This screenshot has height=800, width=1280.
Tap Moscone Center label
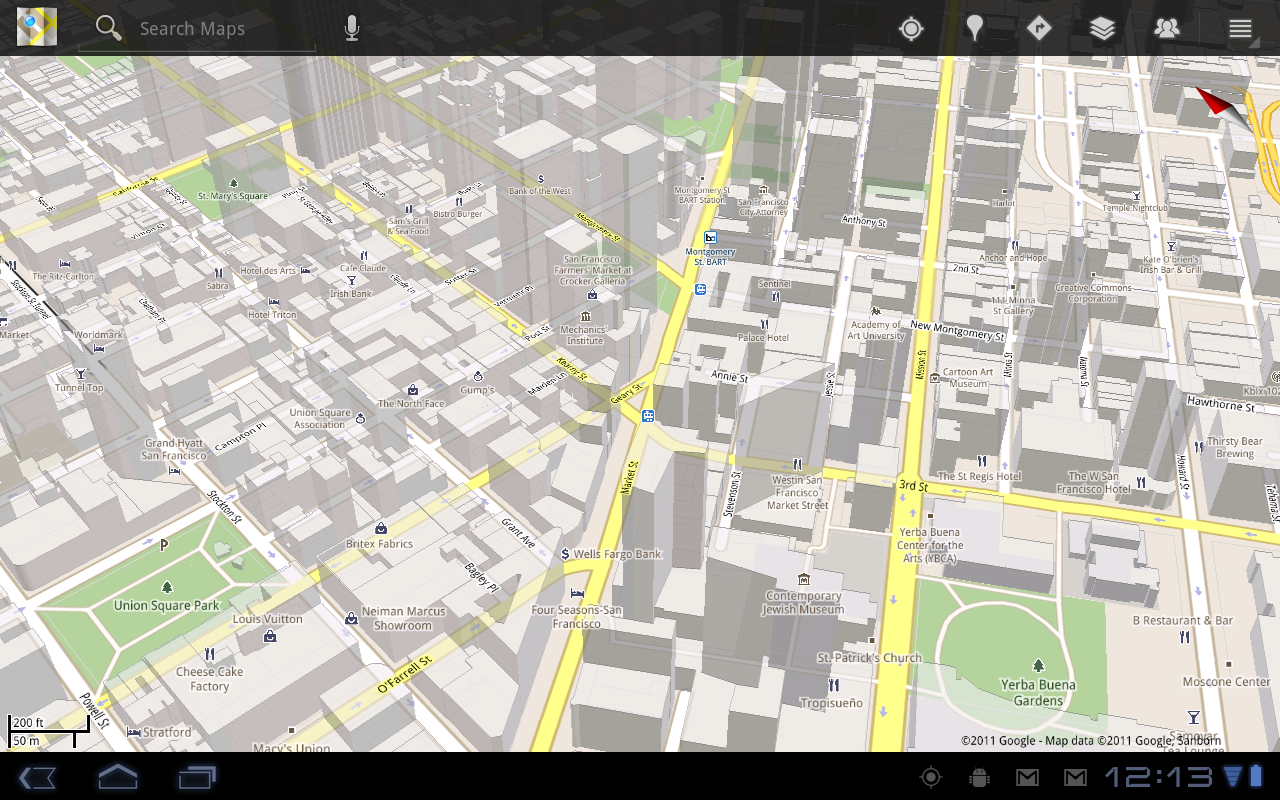click(1226, 682)
